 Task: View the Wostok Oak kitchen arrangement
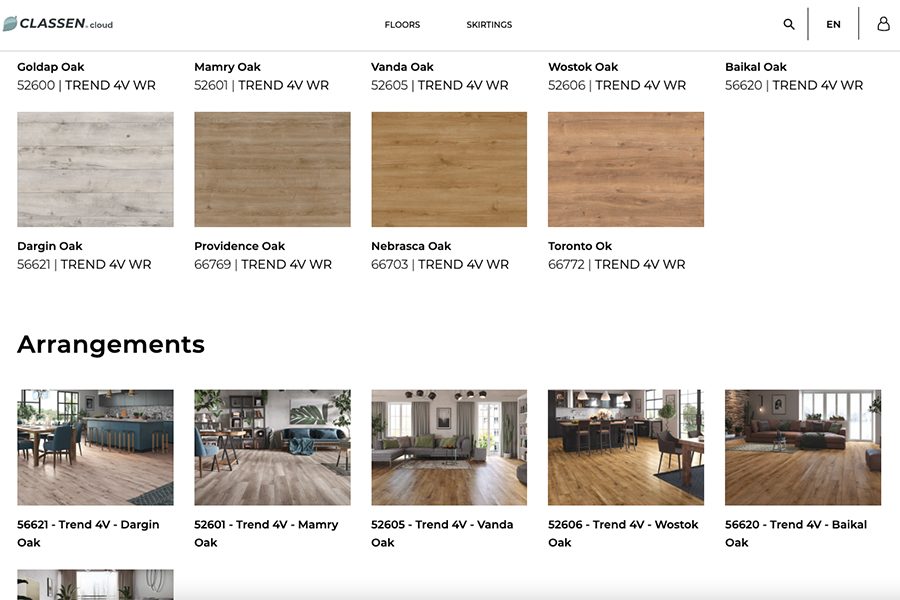626,447
